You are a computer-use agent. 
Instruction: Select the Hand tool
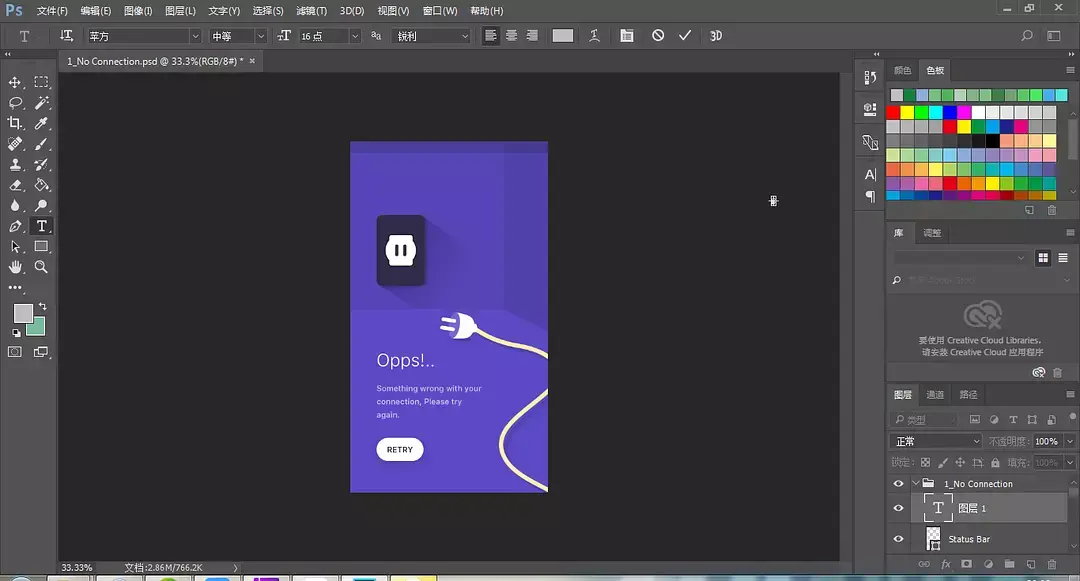point(15,267)
